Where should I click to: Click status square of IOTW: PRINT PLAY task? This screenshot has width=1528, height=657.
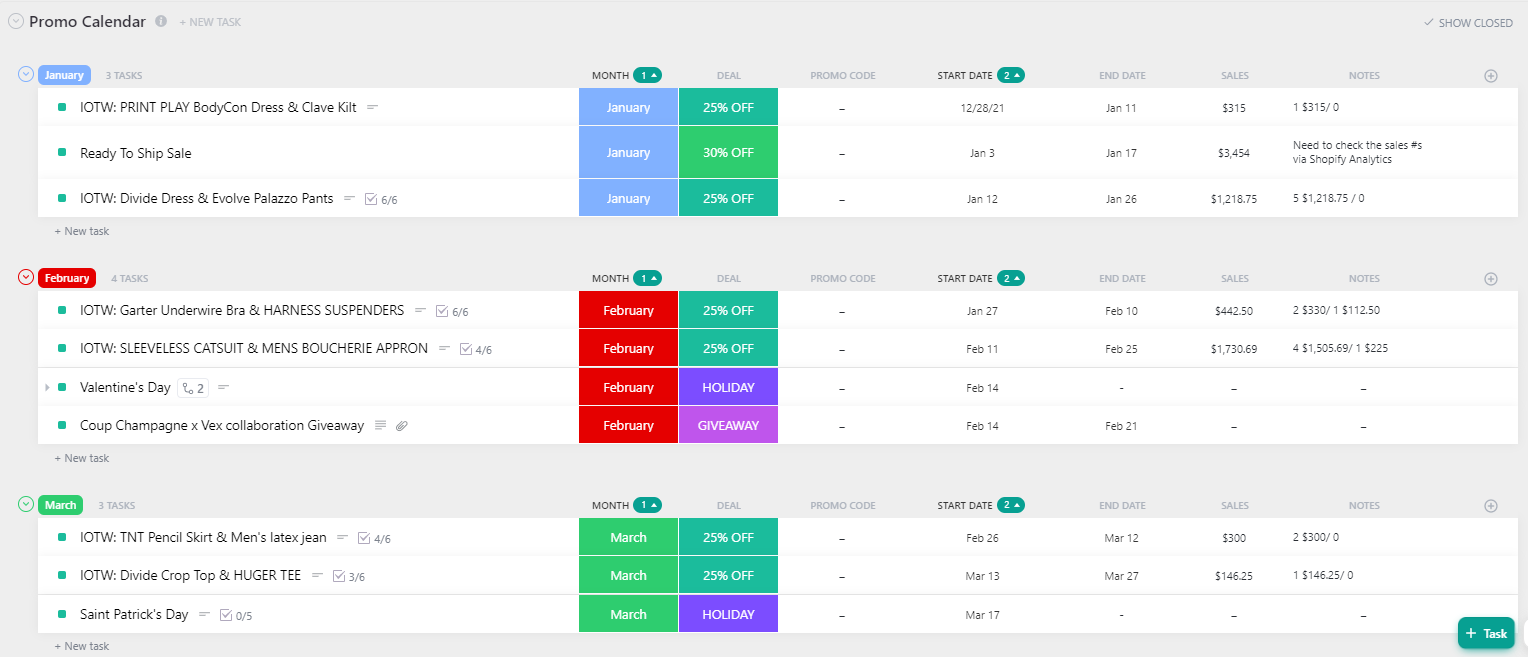[62, 107]
